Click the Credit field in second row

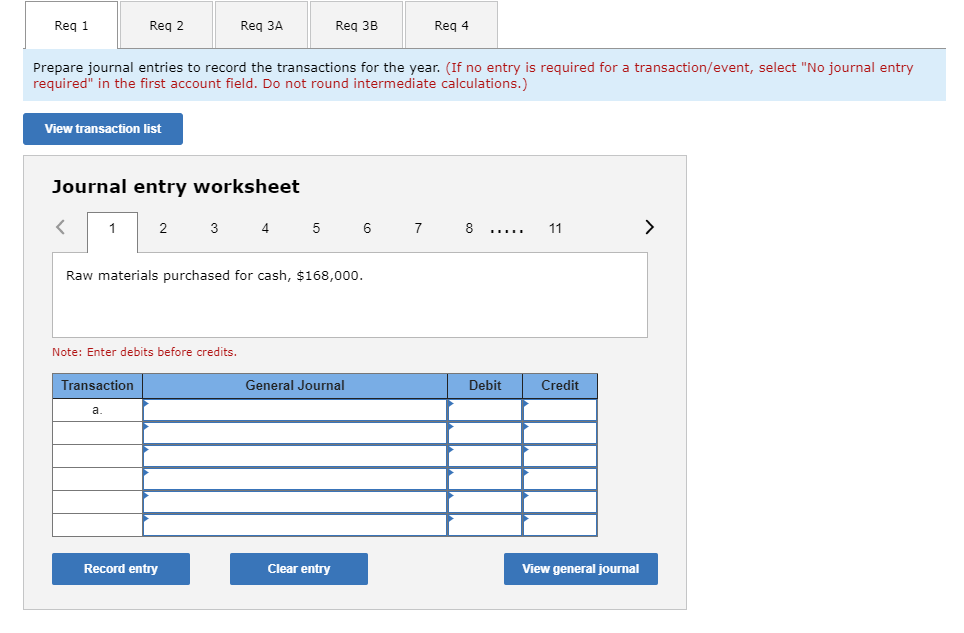(560, 433)
